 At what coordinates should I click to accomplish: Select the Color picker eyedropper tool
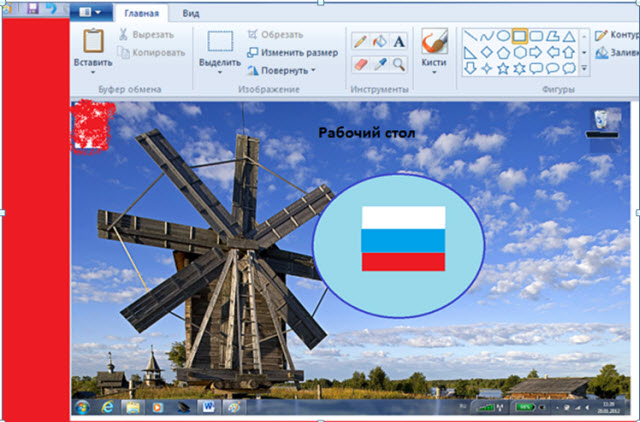click(380, 64)
